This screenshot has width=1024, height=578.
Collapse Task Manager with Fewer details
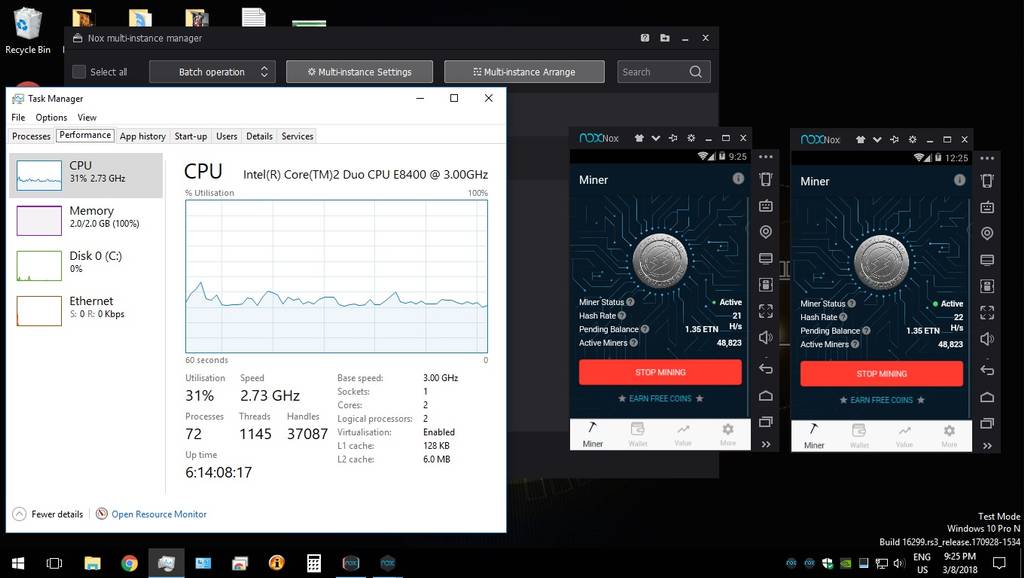pyautogui.click(x=48, y=514)
